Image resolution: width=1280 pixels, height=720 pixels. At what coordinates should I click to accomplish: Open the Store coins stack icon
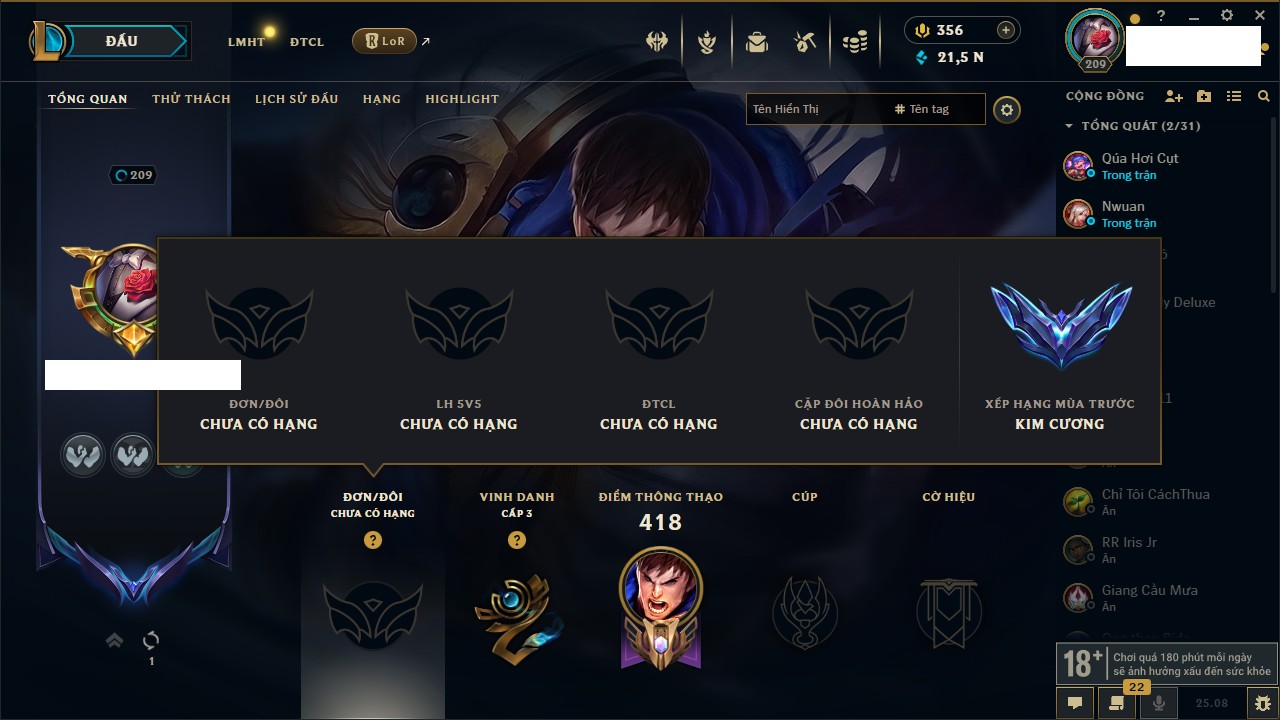click(854, 42)
